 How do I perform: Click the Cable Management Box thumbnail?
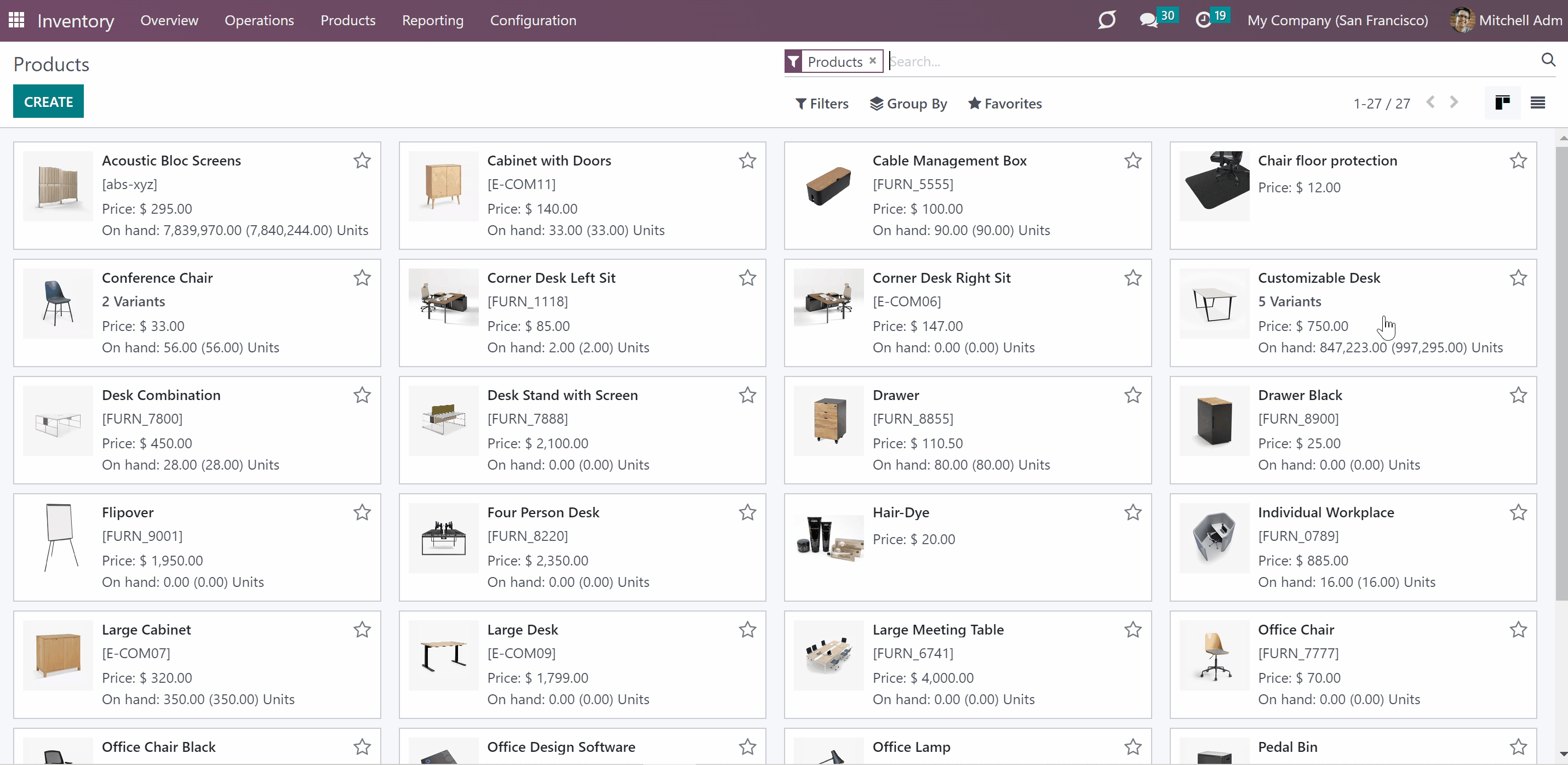pyautogui.click(x=828, y=186)
